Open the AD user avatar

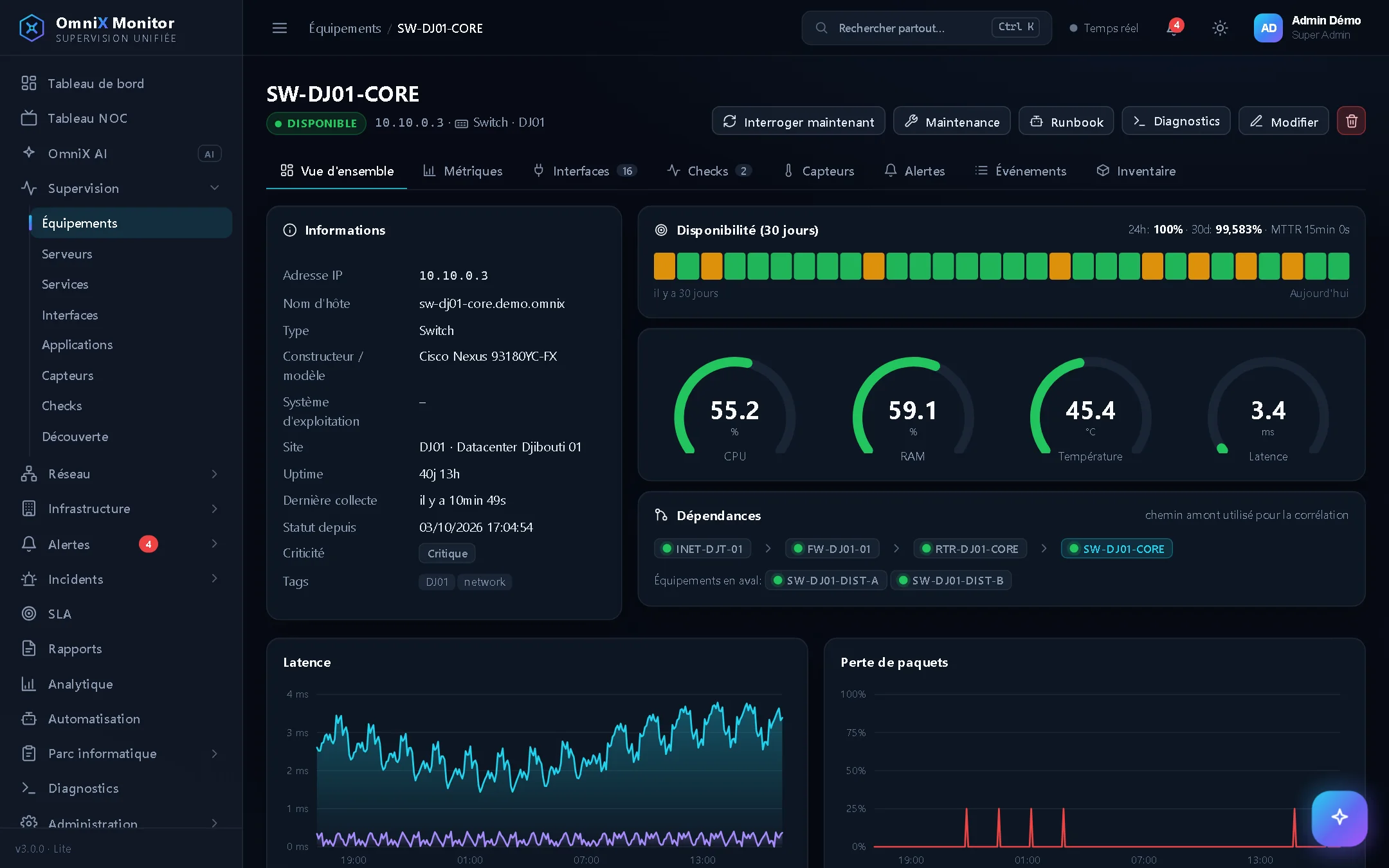[x=1268, y=28]
